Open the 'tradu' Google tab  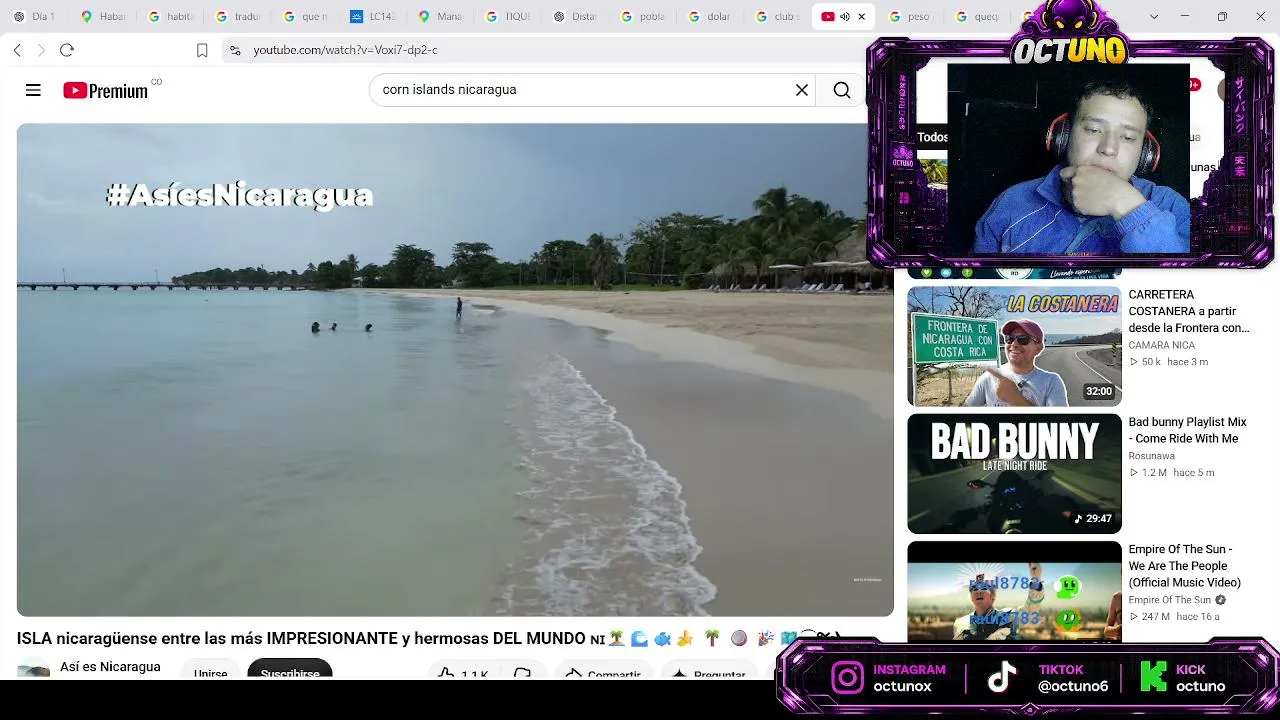coord(238,17)
